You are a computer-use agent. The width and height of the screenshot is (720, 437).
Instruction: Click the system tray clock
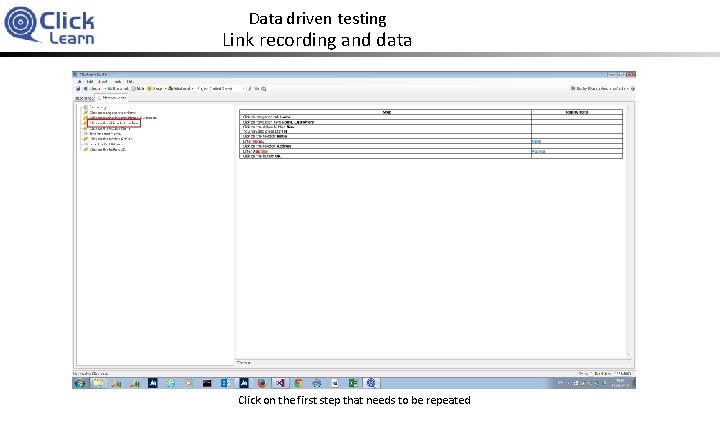[x=620, y=383]
